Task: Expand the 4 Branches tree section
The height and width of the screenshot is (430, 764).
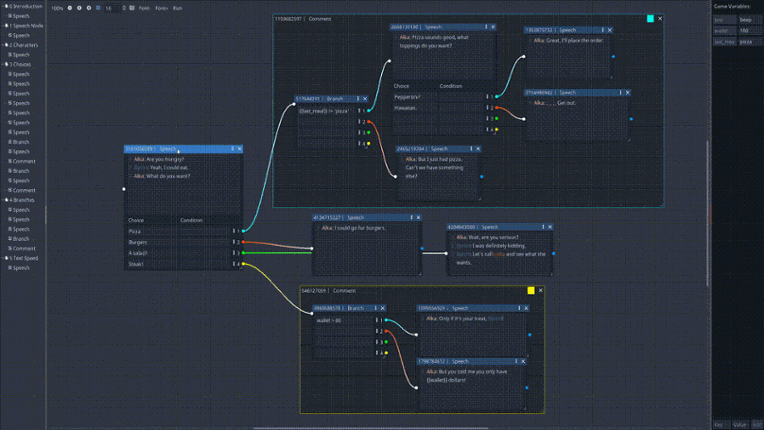Action: click(x=5, y=200)
